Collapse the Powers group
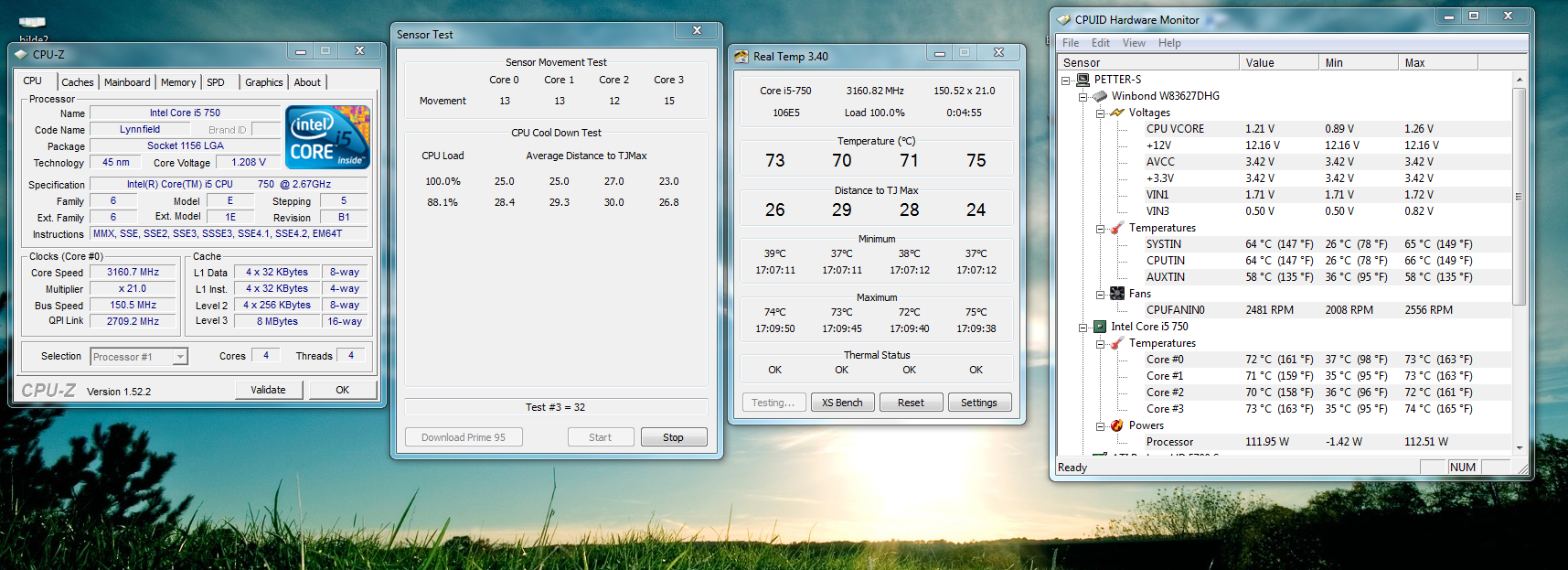The image size is (1568, 570). (1100, 426)
